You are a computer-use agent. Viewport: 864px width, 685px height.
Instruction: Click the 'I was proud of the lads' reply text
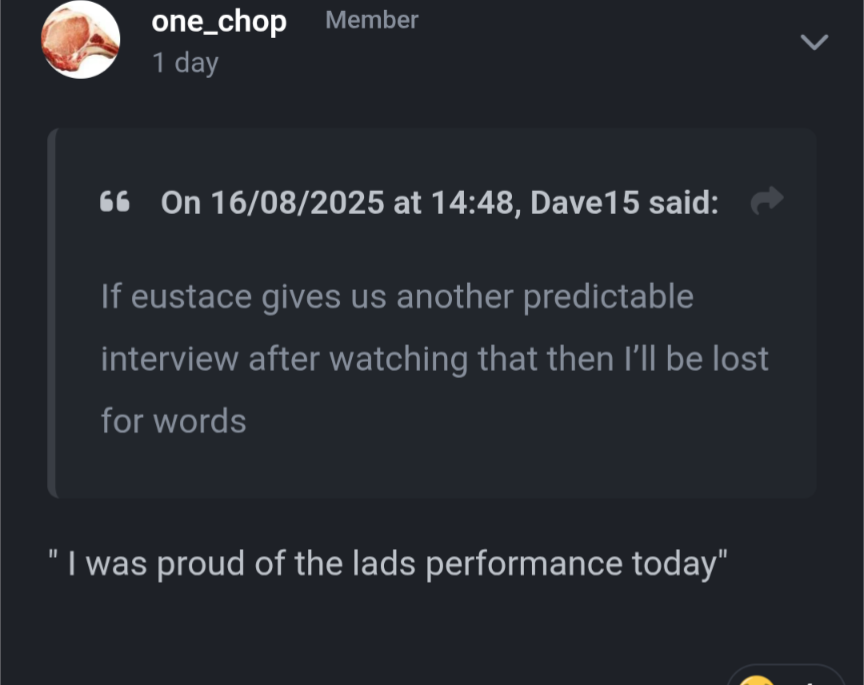tap(241, 564)
